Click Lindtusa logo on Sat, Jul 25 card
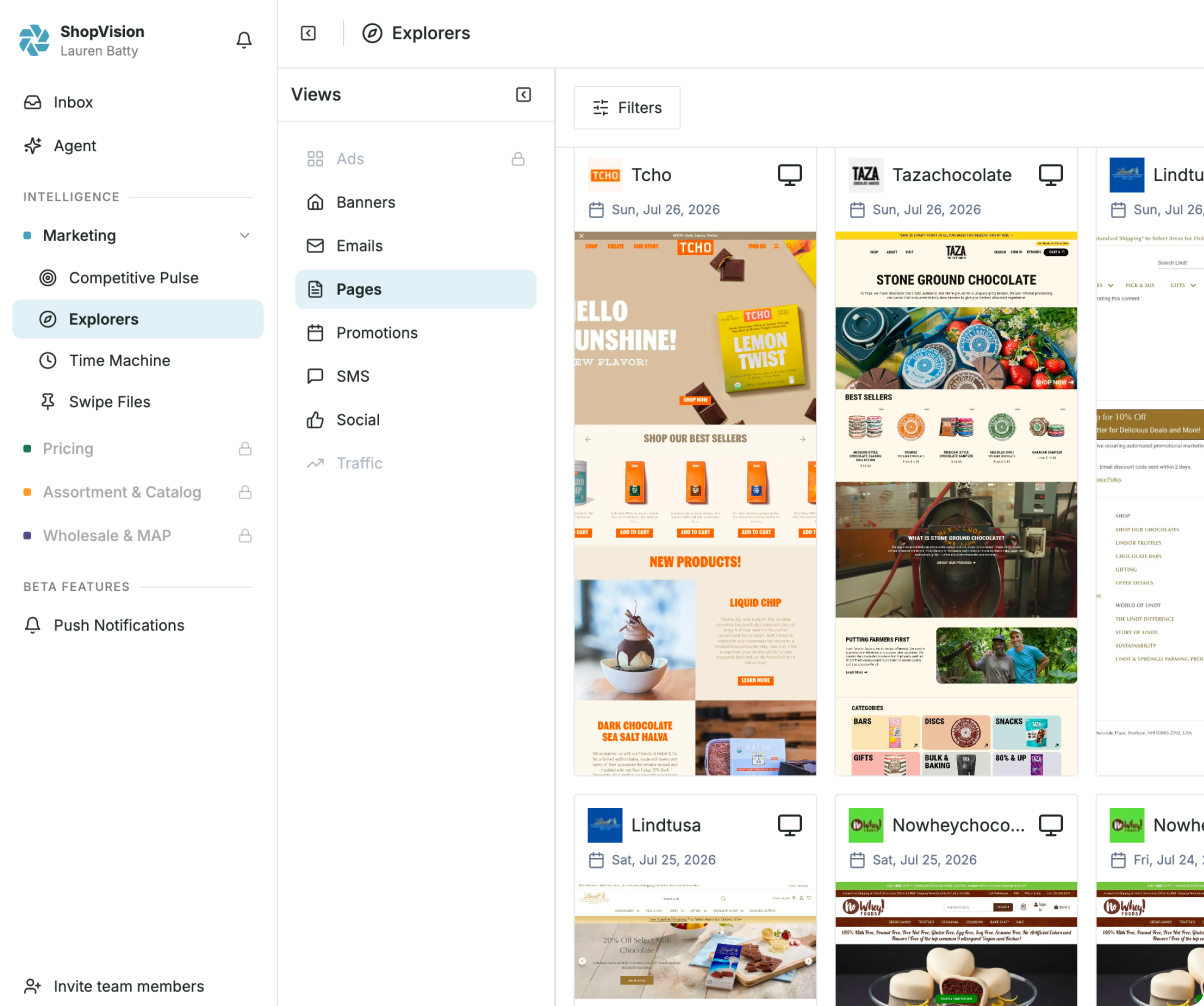 [x=605, y=825]
